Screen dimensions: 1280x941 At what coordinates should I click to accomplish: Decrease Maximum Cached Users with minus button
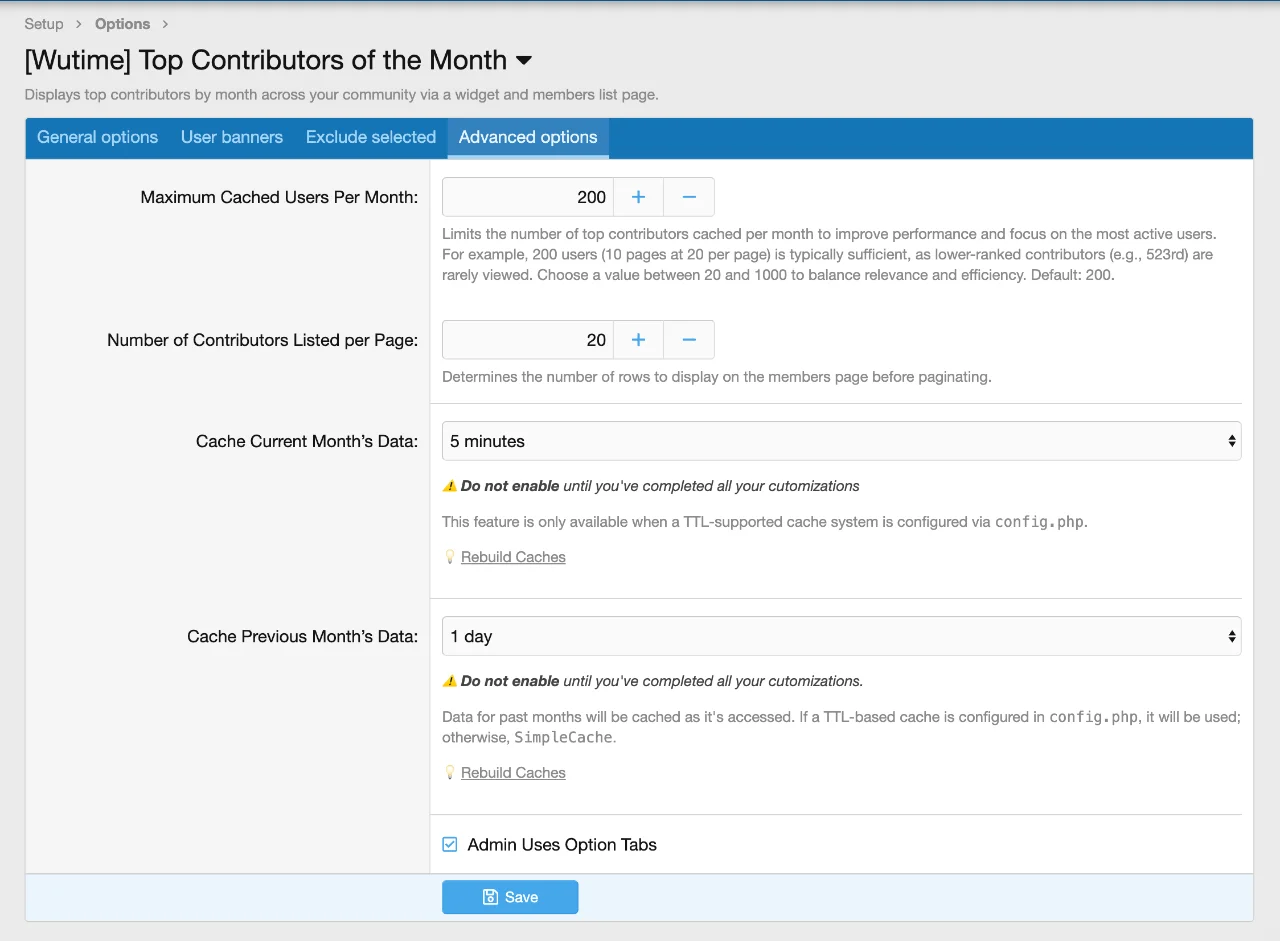click(x=689, y=197)
